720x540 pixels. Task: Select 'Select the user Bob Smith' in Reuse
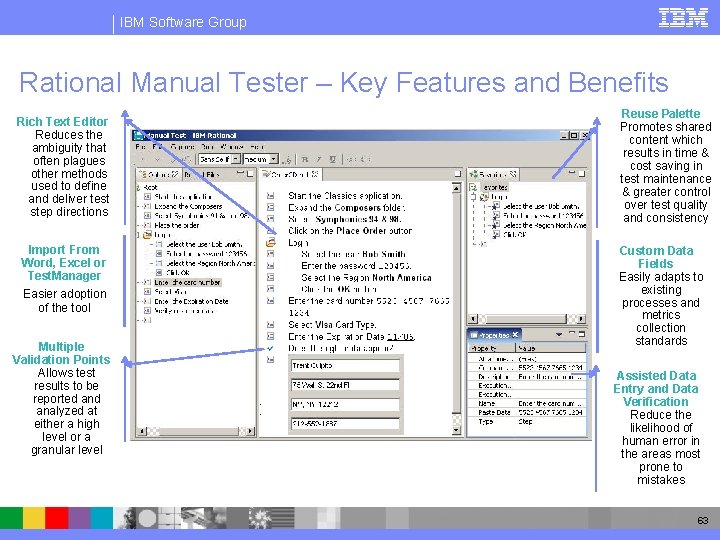(x=541, y=207)
